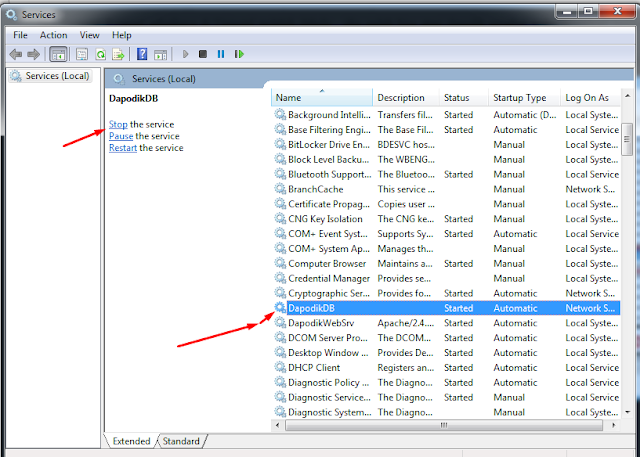Image resolution: width=640 pixels, height=457 pixels.
Task: Click gear icon beside DapodikDB service
Action: pos(280,308)
